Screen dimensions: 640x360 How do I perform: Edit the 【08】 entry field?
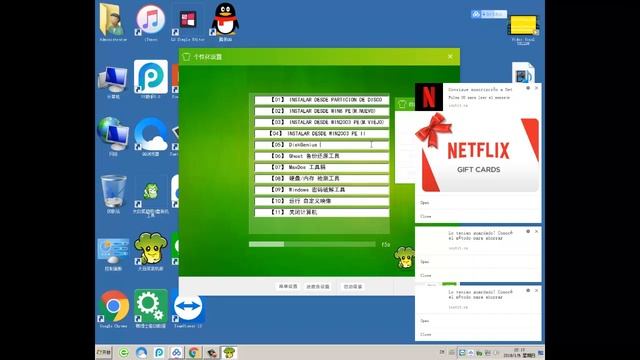pyautogui.click(x=322, y=178)
